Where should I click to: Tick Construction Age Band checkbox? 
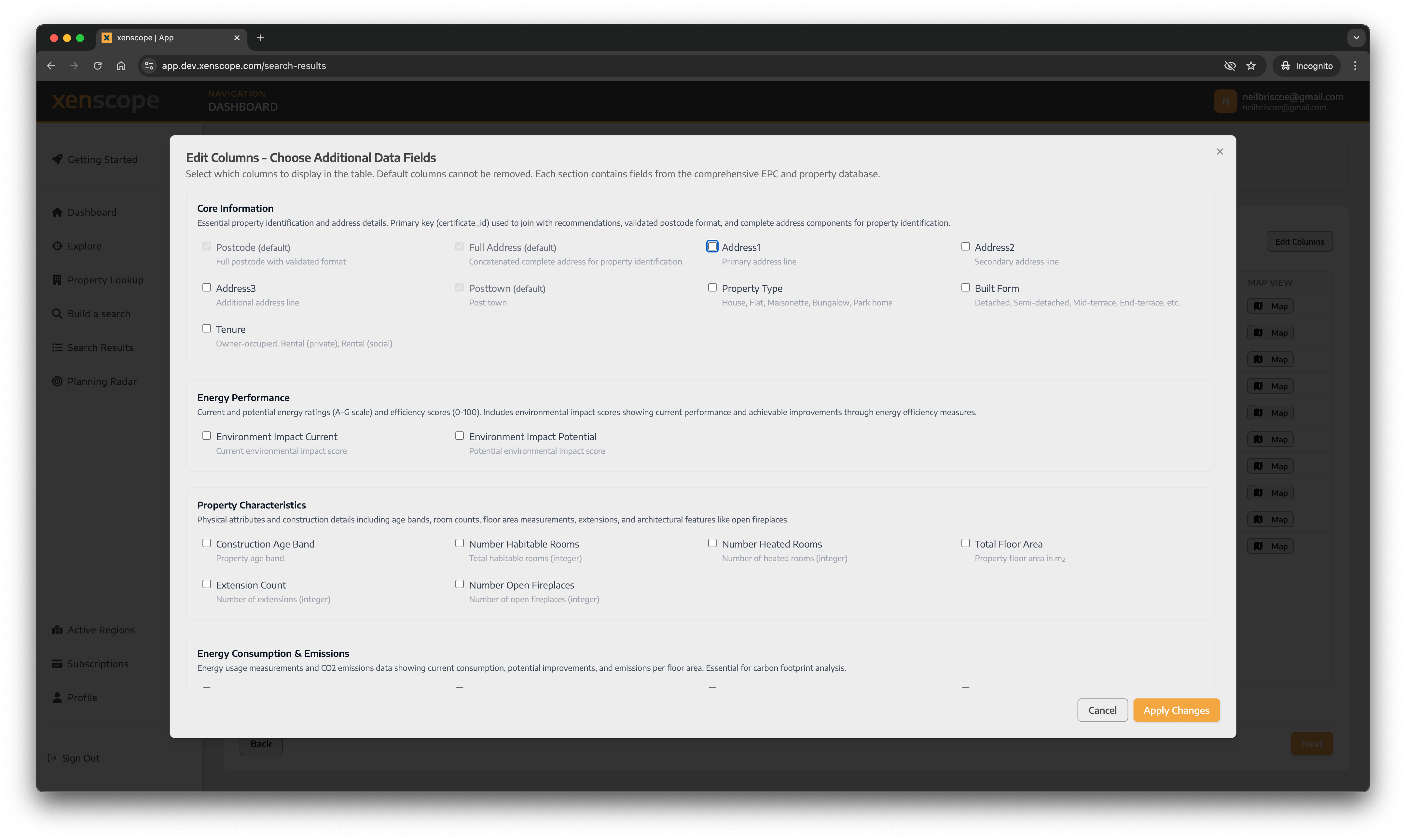(207, 543)
